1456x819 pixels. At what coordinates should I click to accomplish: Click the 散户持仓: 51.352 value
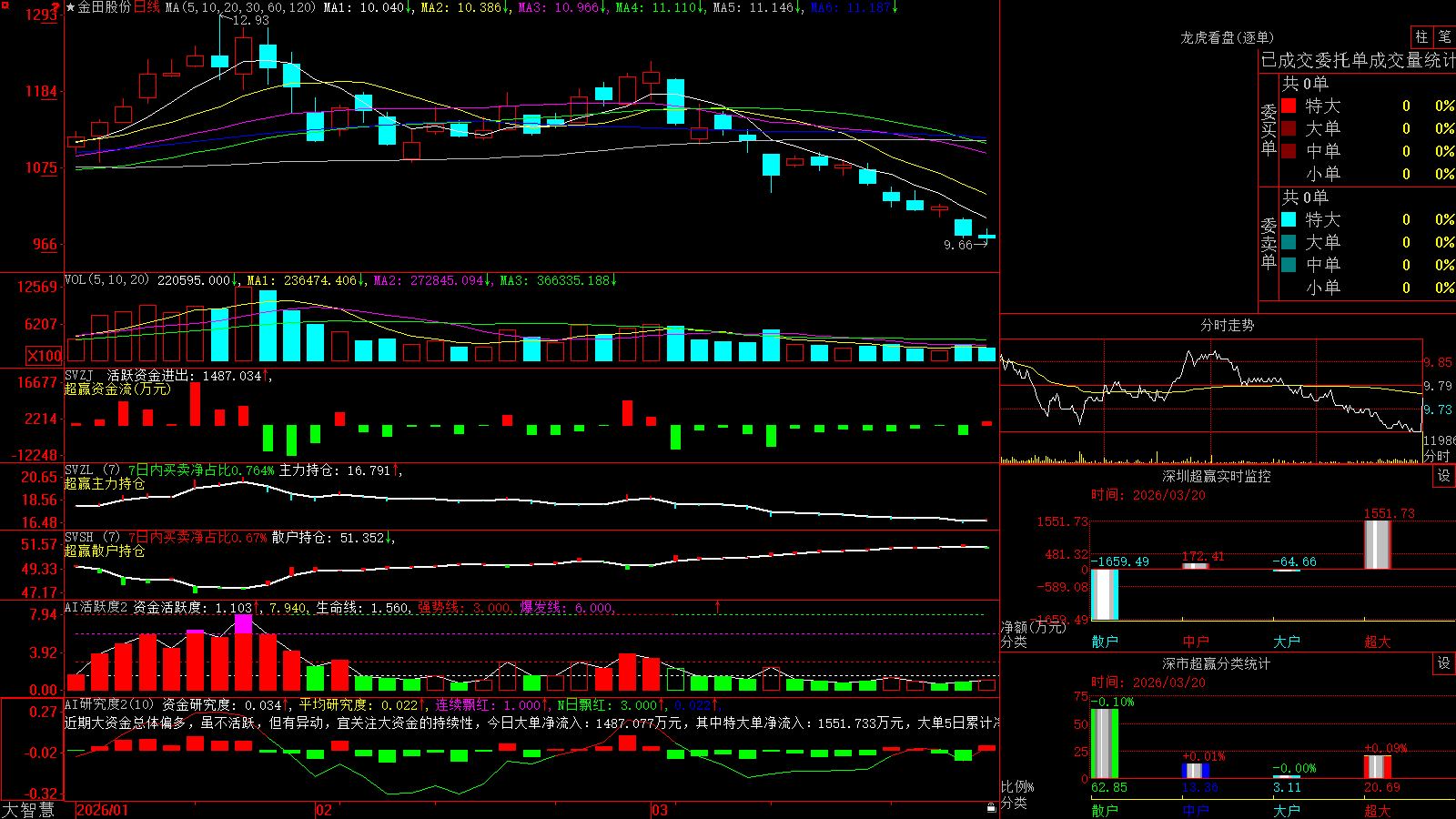329,538
